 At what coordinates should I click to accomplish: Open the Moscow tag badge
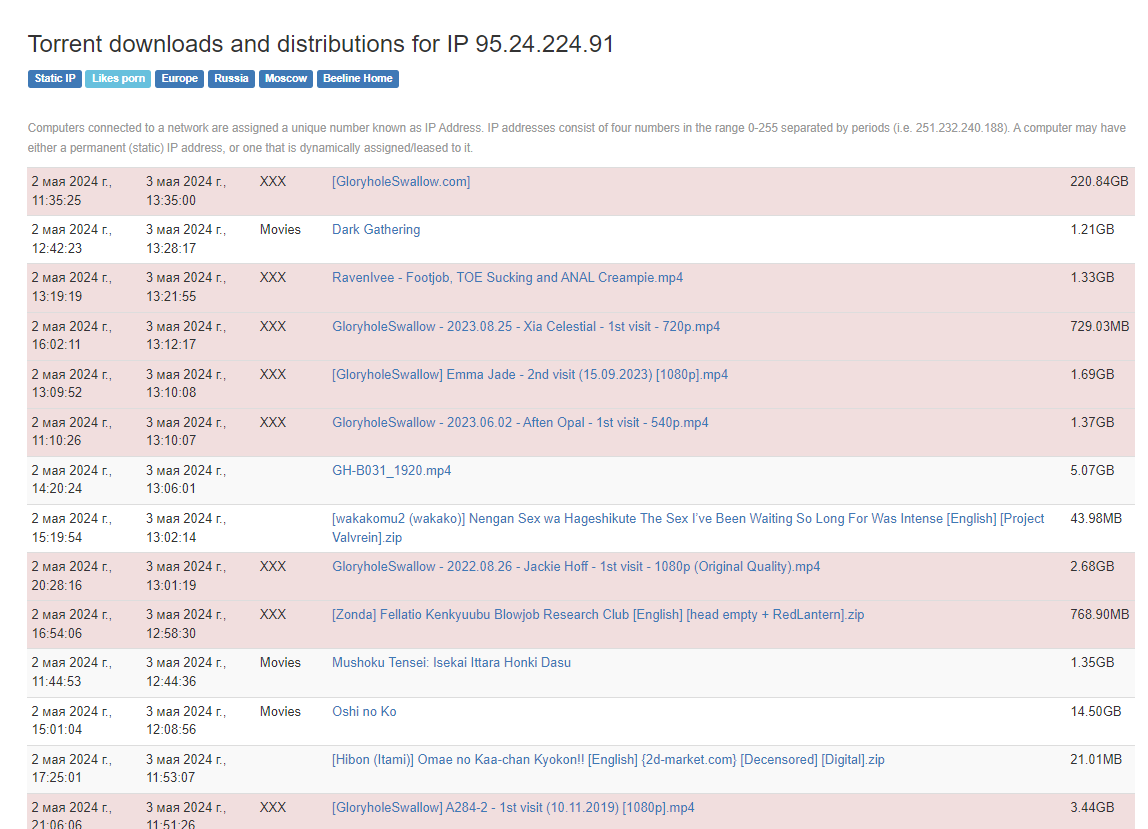click(x=286, y=78)
